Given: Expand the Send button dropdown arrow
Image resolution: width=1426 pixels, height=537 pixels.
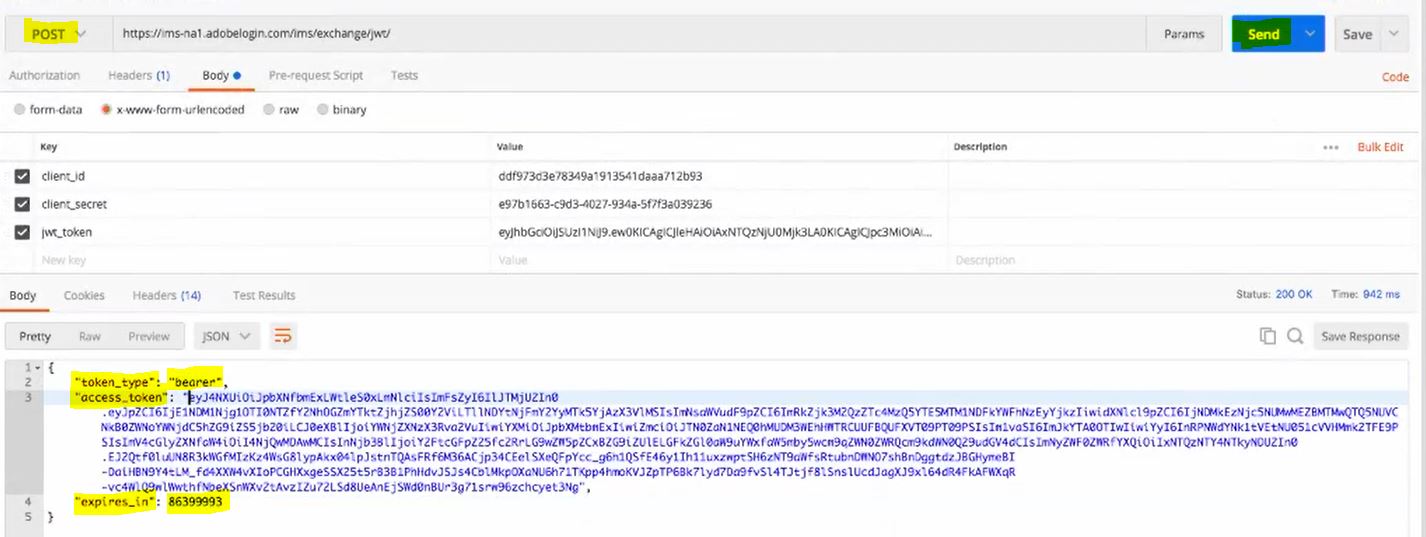Looking at the screenshot, I should coord(1309,34).
